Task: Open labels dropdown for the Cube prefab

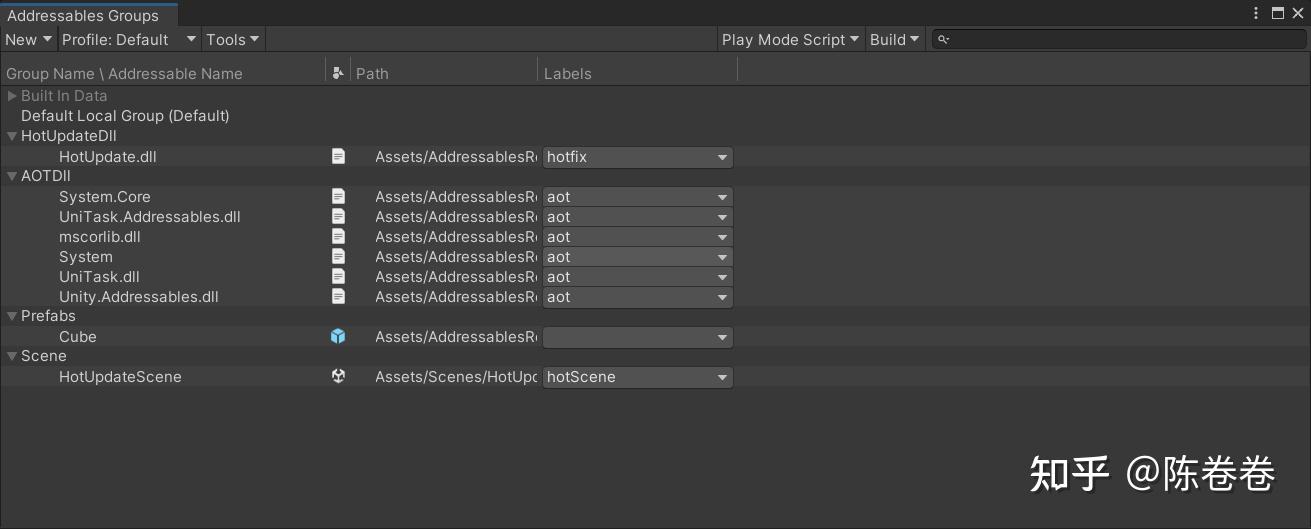Action: (638, 337)
